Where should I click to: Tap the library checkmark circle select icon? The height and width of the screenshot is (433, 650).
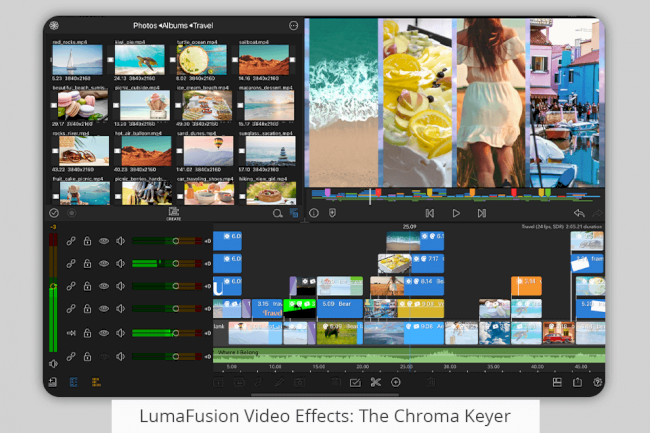click(54, 213)
